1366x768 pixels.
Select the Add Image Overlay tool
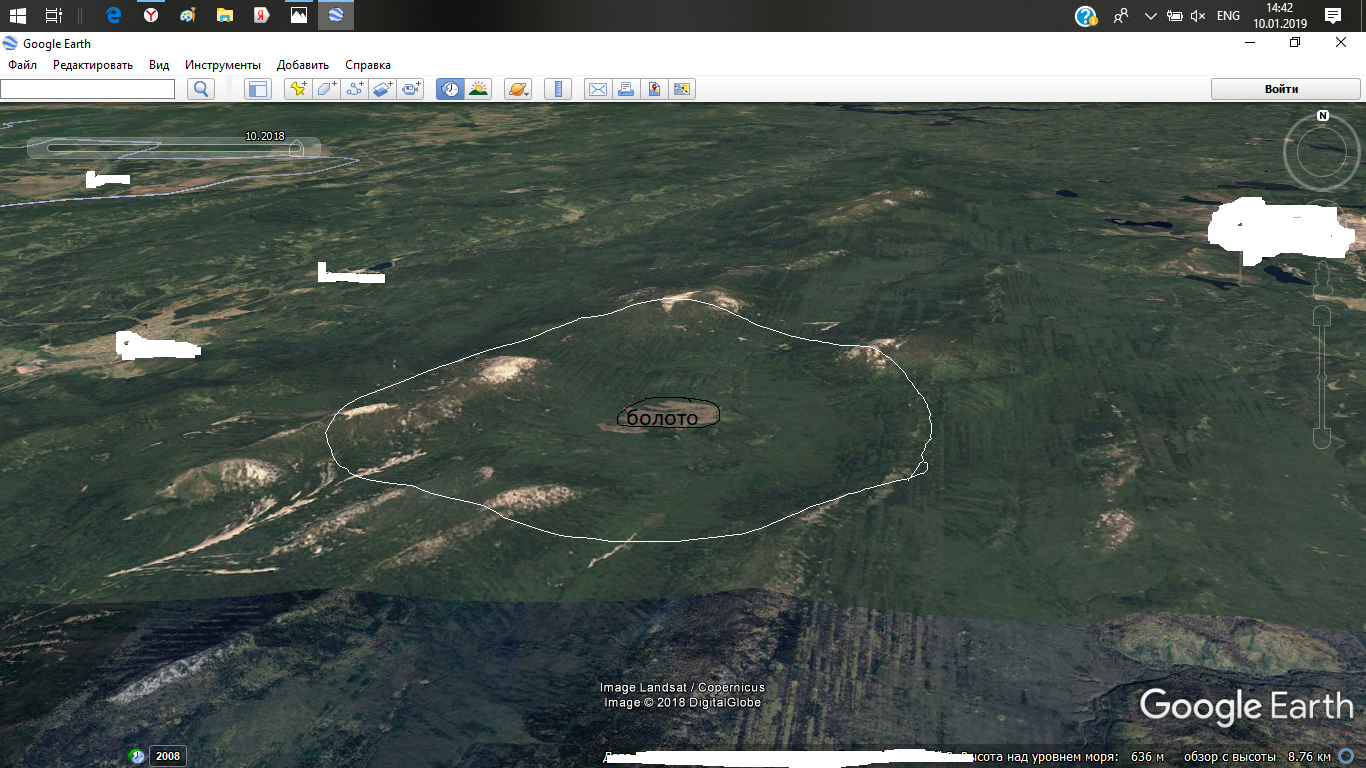pos(382,89)
